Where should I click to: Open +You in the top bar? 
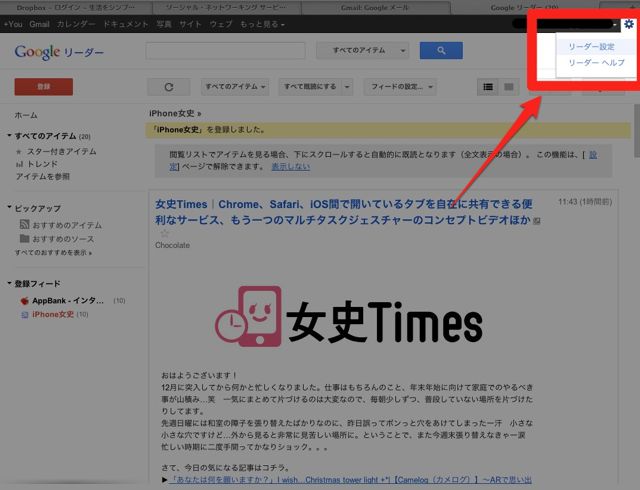click(x=13, y=24)
